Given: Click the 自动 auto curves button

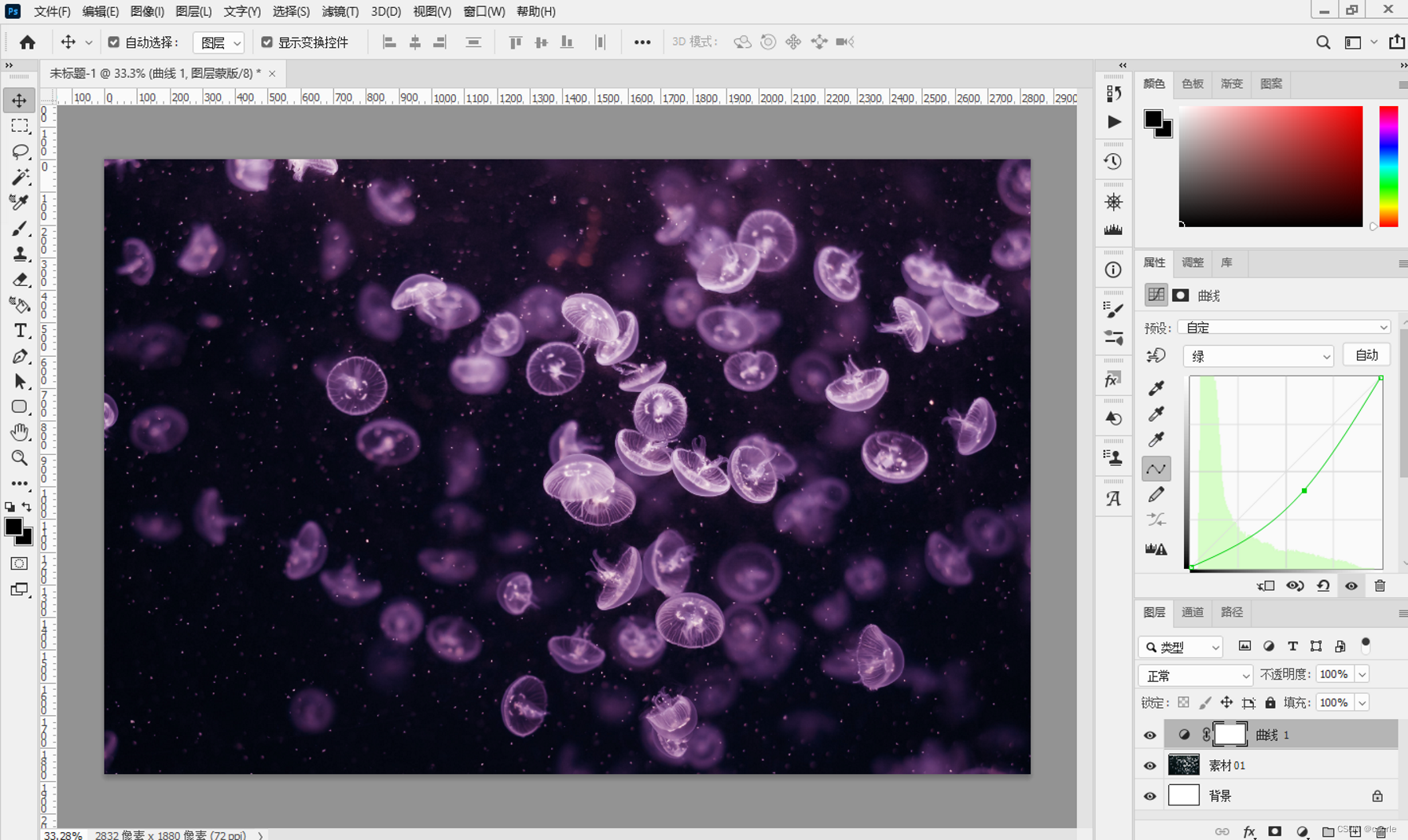Looking at the screenshot, I should click(1366, 355).
